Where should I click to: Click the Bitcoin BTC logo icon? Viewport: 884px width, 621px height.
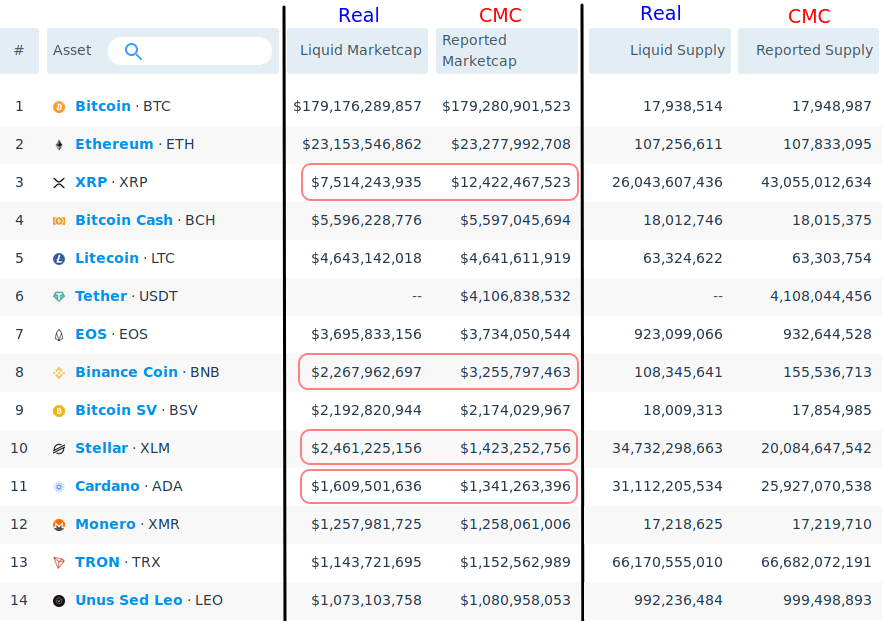pos(58,106)
